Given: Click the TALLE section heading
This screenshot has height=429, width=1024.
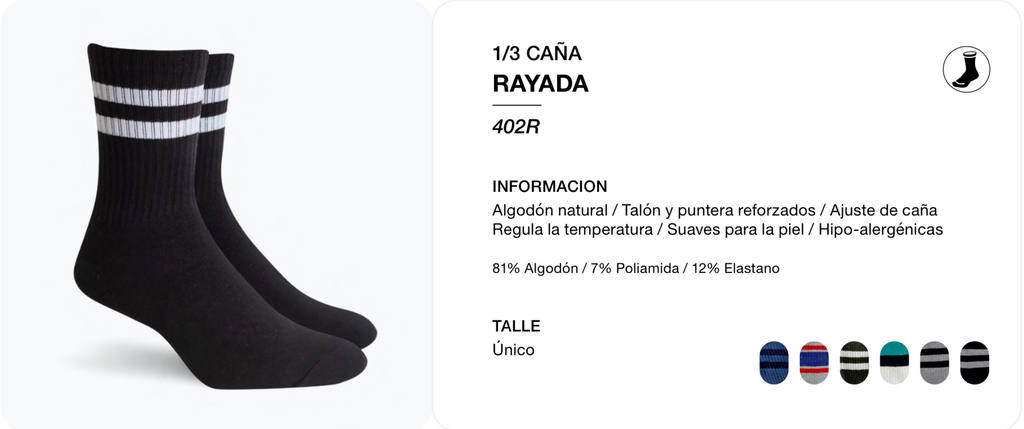Looking at the screenshot, I should point(516,326).
